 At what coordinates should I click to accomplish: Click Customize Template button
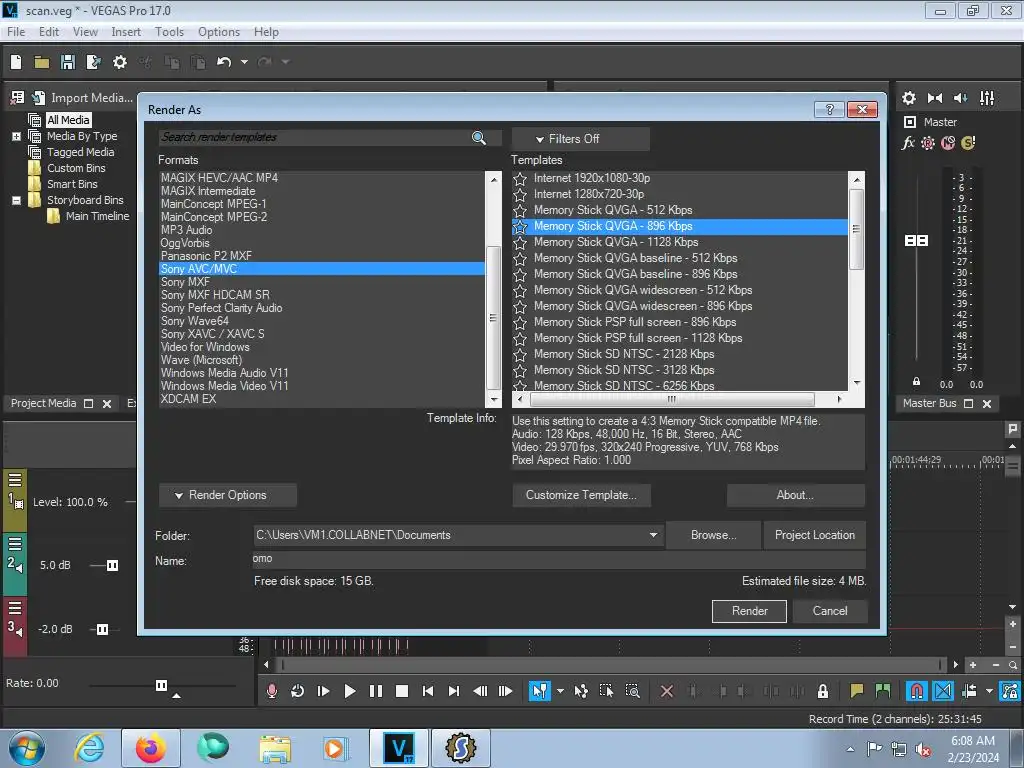coord(581,495)
